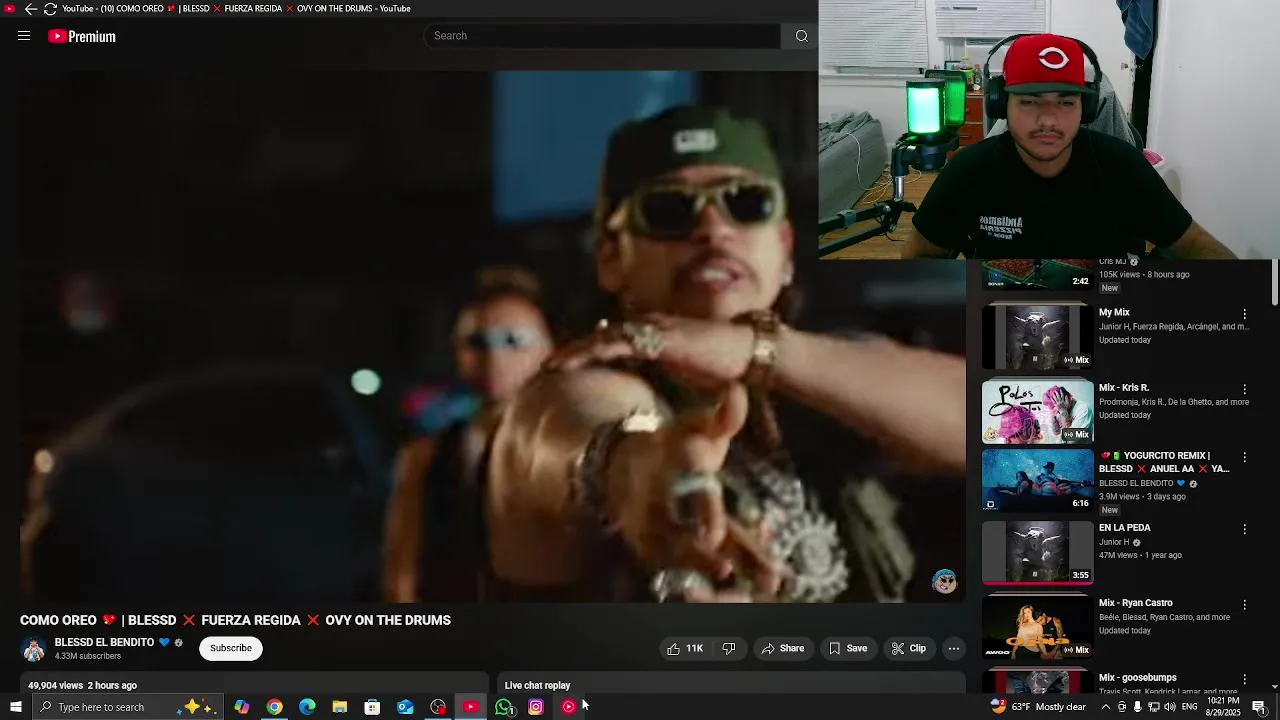Expand hidden system tray icons
The width and height of the screenshot is (1280, 720).
pyautogui.click(x=1106, y=707)
